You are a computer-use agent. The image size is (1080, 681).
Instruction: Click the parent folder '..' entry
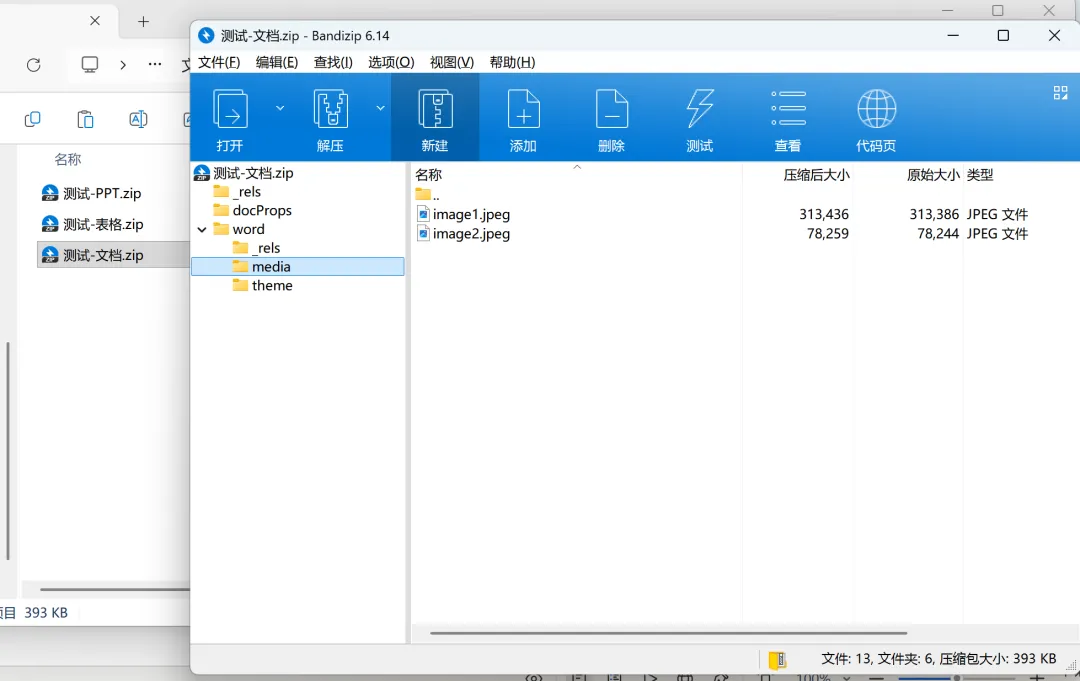427,195
